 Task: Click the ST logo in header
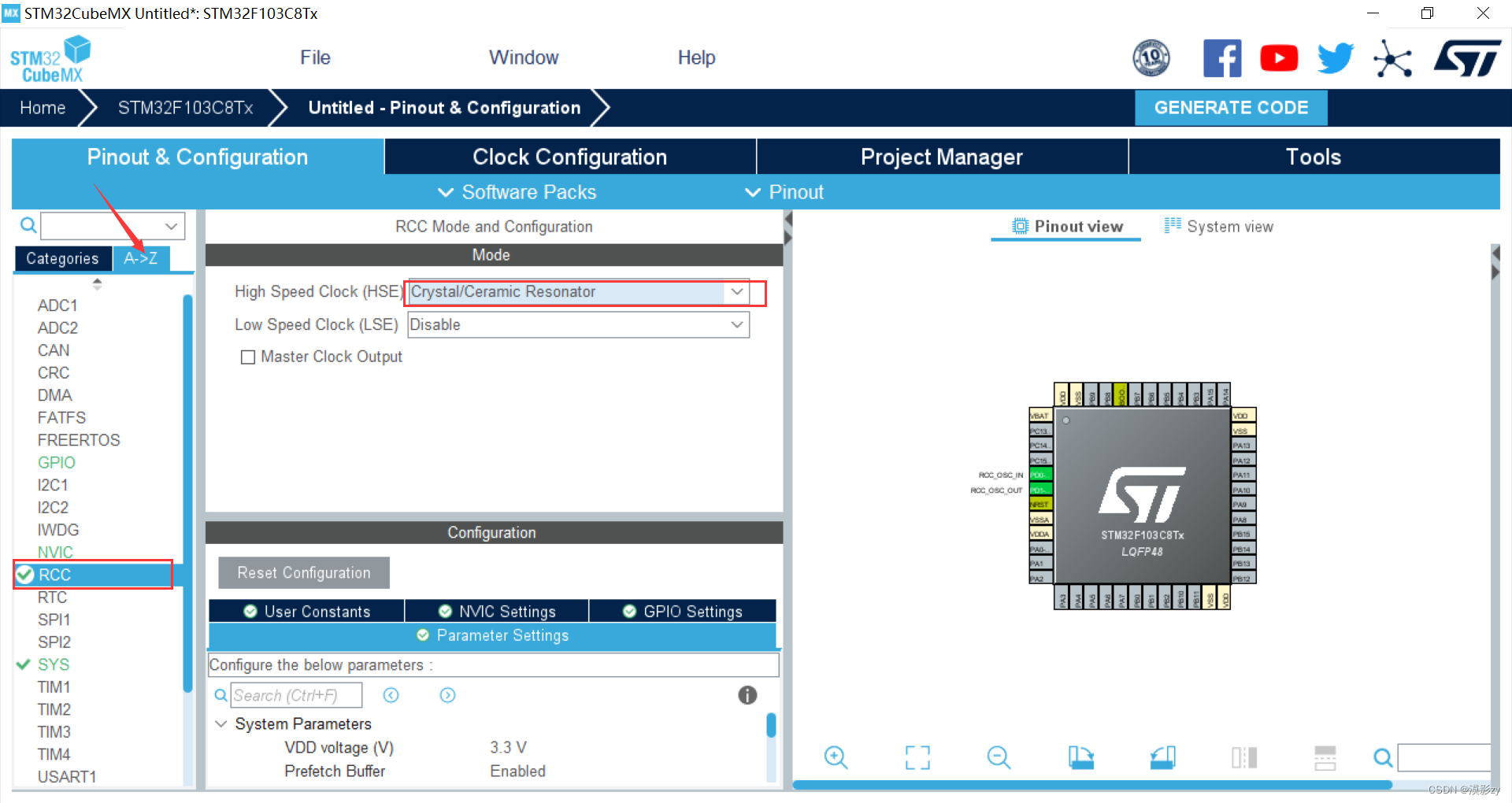point(1468,57)
